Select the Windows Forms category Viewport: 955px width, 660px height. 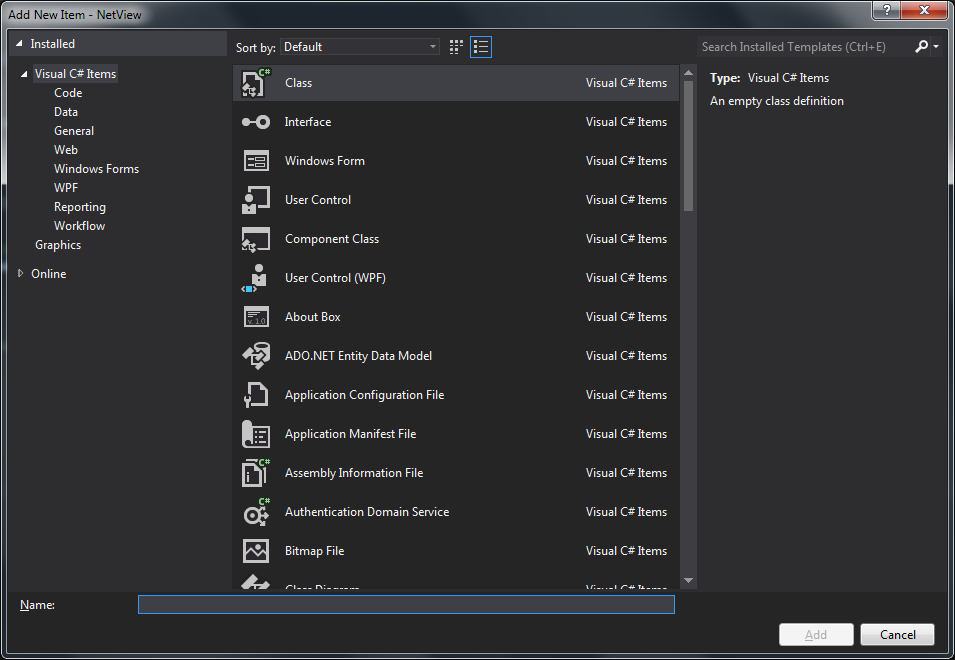pyautogui.click(x=96, y=168)
